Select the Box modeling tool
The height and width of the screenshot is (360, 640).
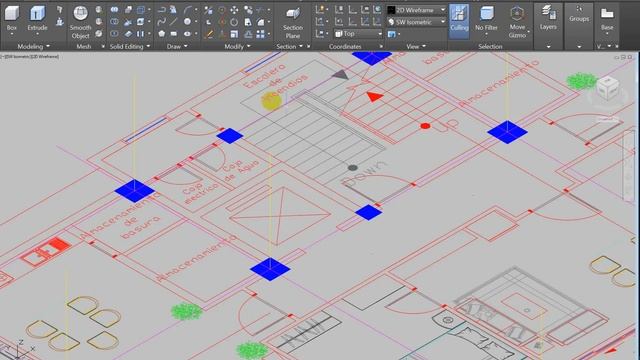pyautogui.click(x=12, y=18)
